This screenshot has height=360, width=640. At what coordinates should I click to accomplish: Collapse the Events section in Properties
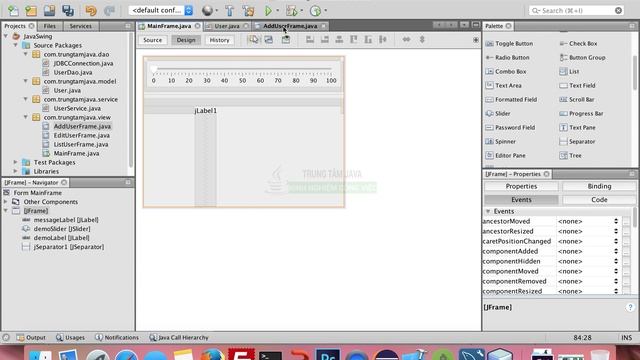tap(488, 211)
